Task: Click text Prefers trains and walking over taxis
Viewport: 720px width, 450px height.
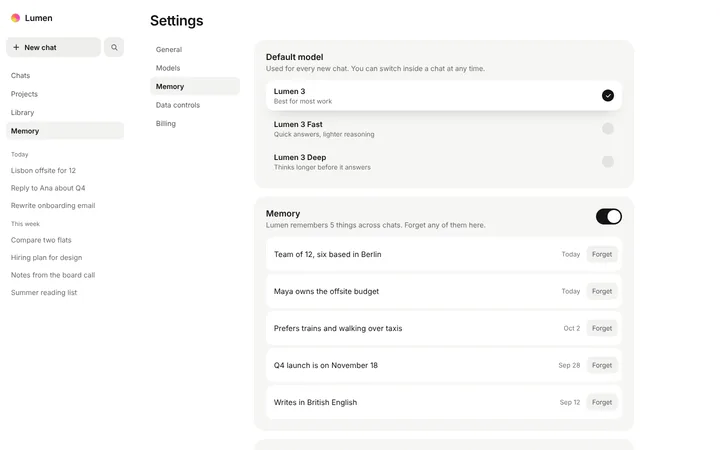Action: point(338,328)
